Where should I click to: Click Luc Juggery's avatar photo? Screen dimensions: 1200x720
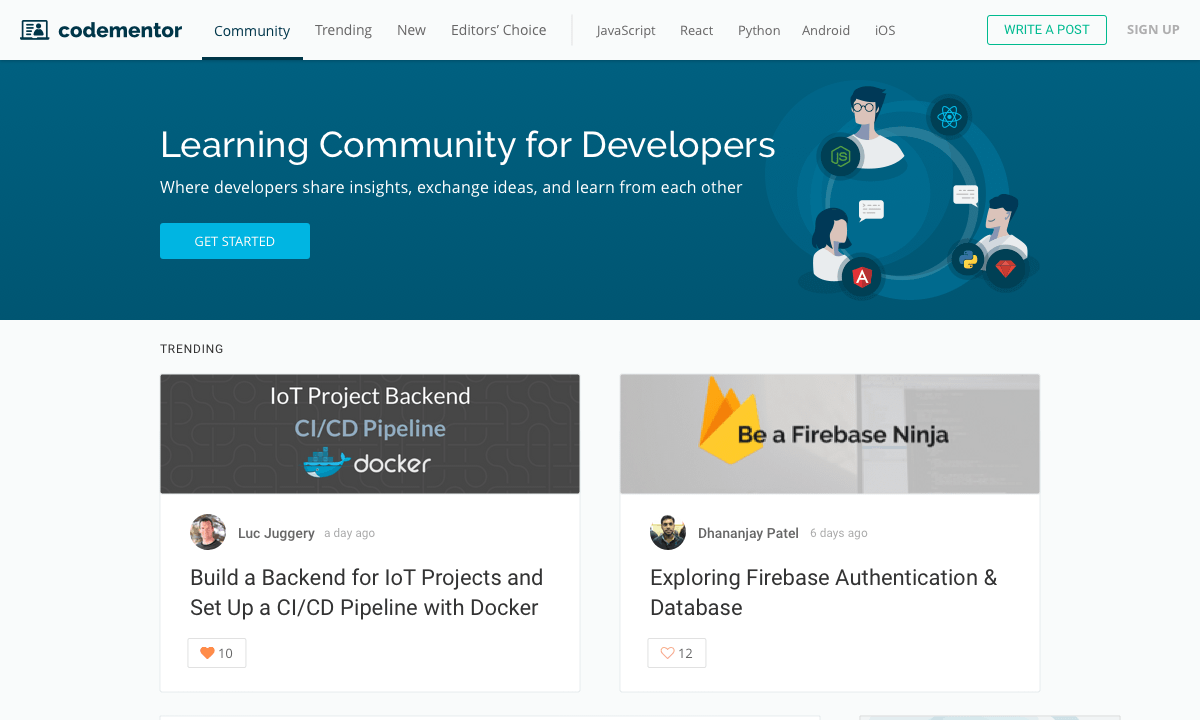[x=208, y=533]
